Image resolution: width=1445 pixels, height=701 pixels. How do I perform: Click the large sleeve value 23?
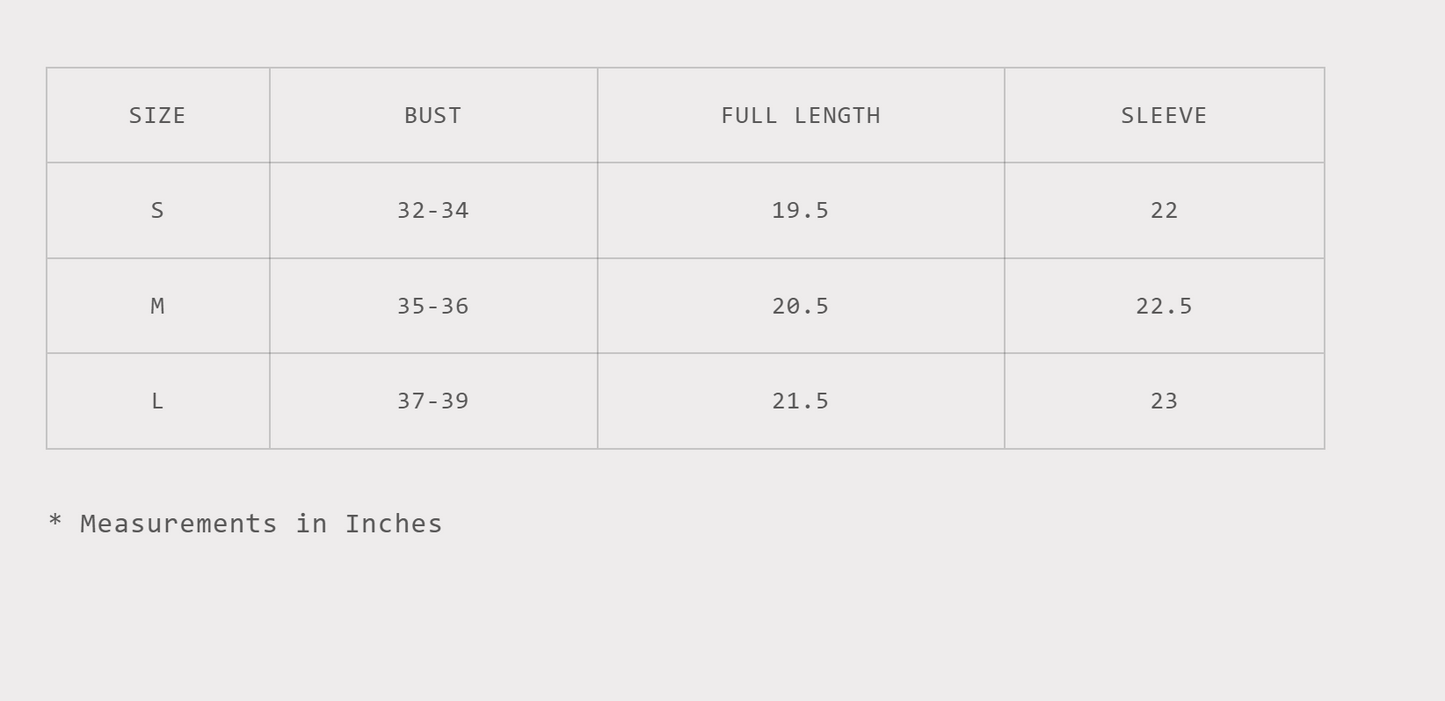(x=1164, y=401)
